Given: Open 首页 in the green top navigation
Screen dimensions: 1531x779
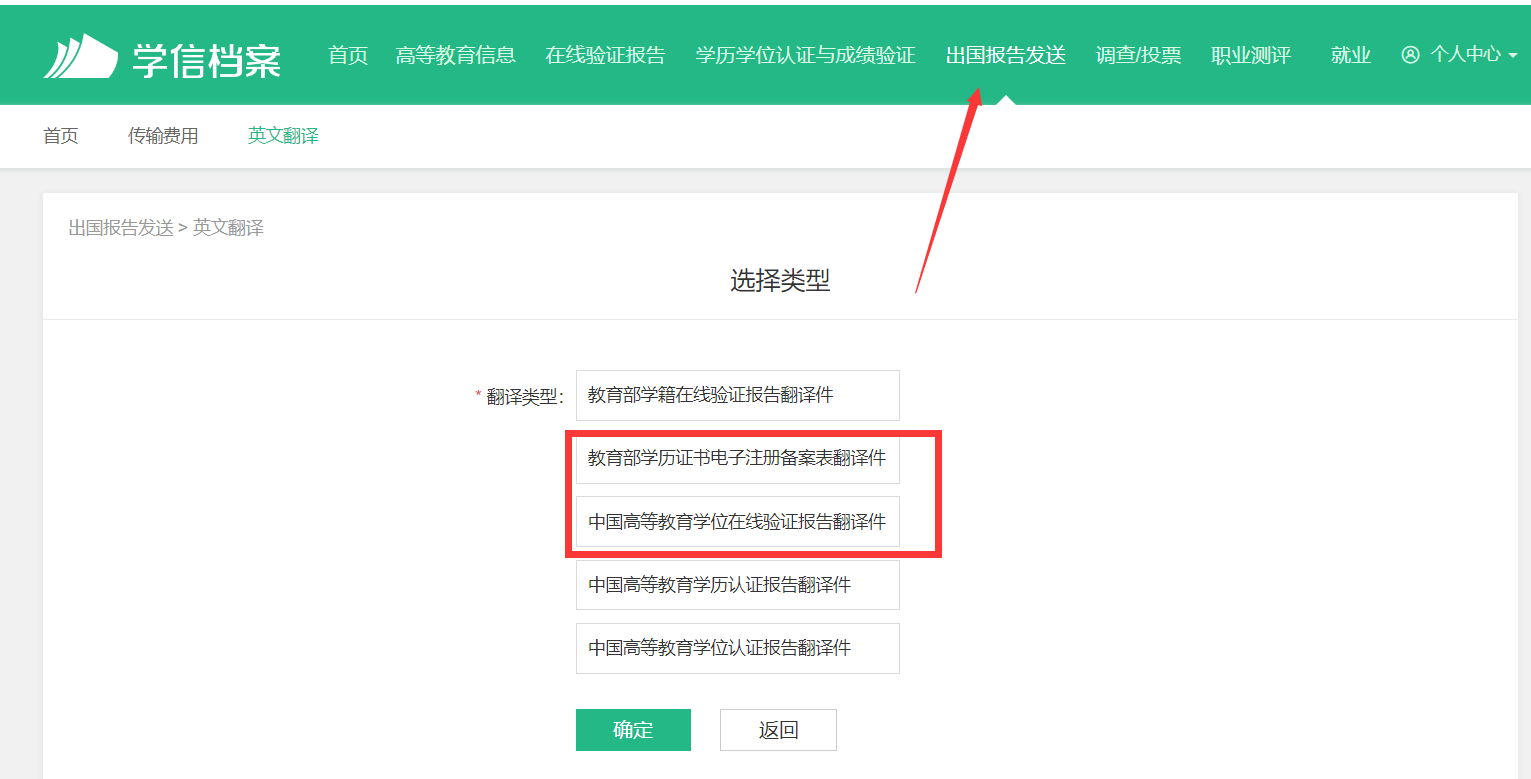Looking at the screenshot, I should 348,55.
